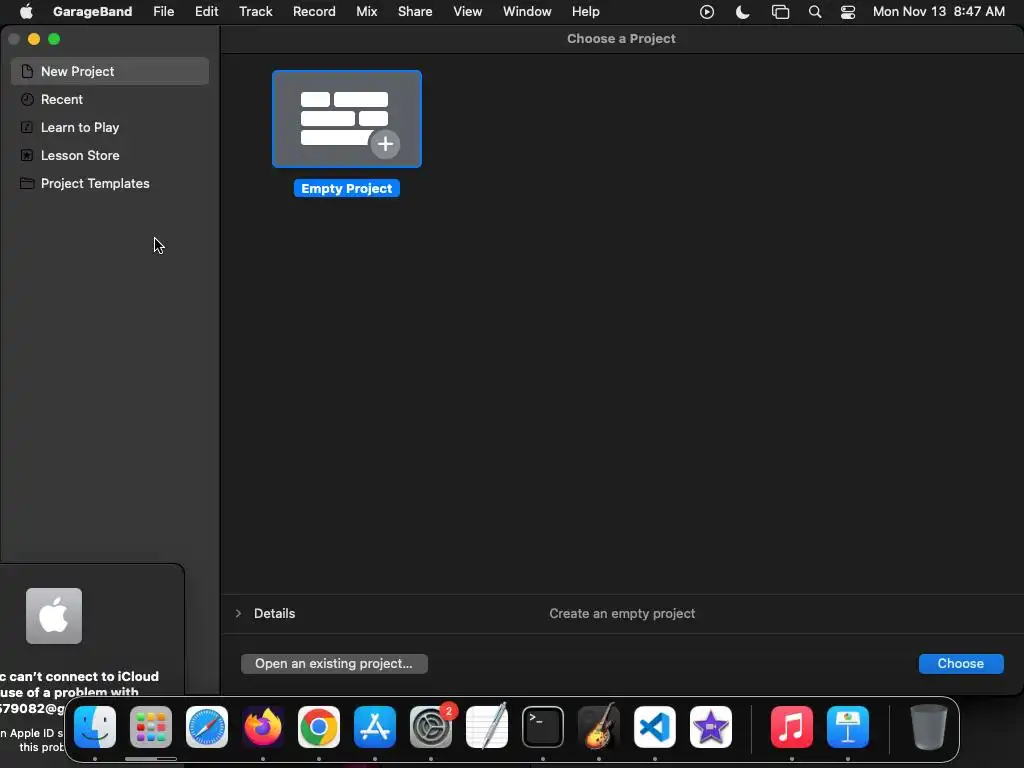Click the Project Templates folder icon

(27, 184)
